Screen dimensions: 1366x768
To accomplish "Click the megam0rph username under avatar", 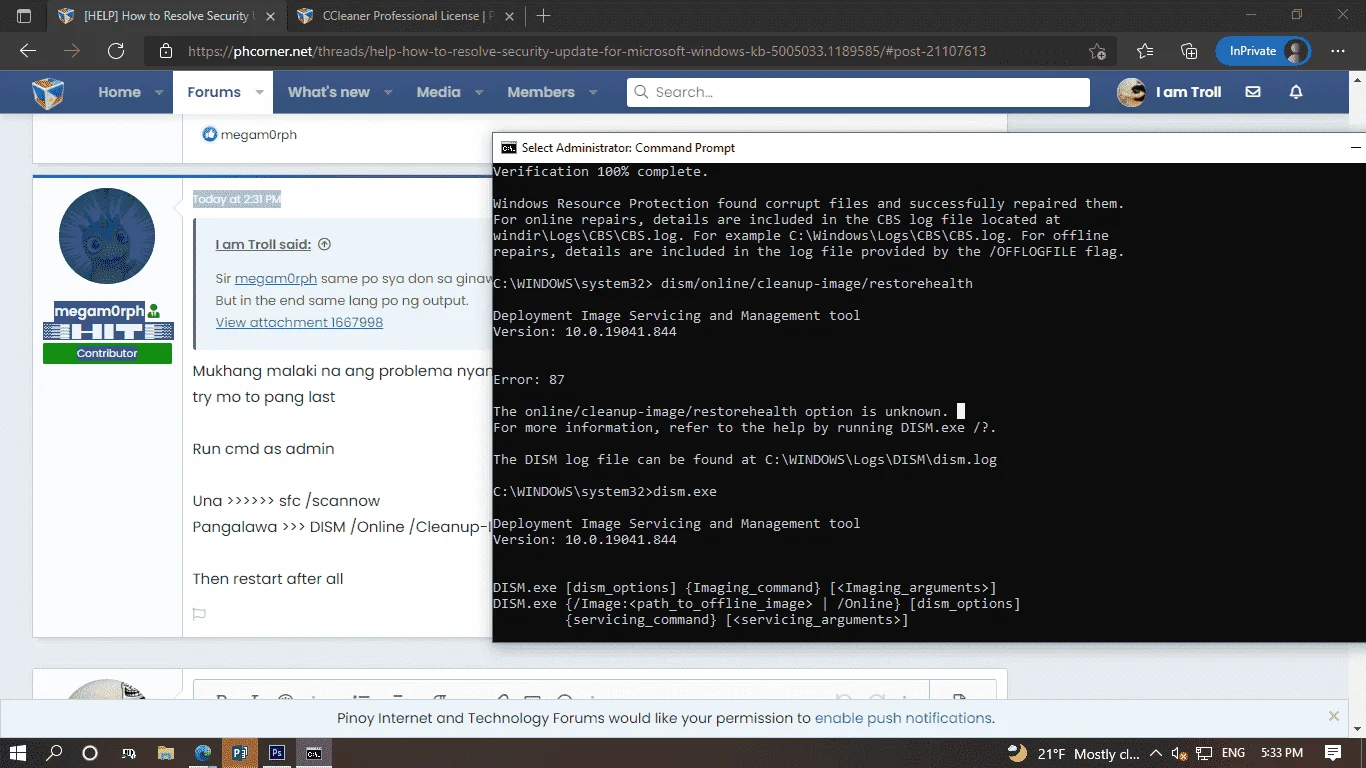I will (99, 311).
